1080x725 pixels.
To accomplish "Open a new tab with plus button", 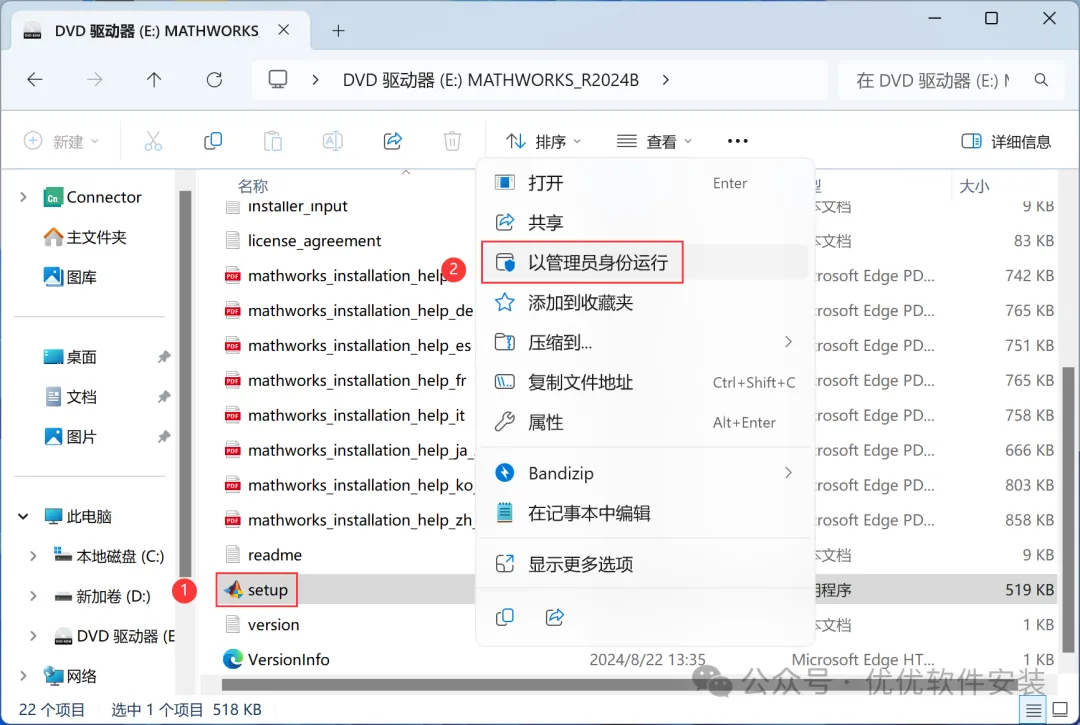I will click(338, 30).
